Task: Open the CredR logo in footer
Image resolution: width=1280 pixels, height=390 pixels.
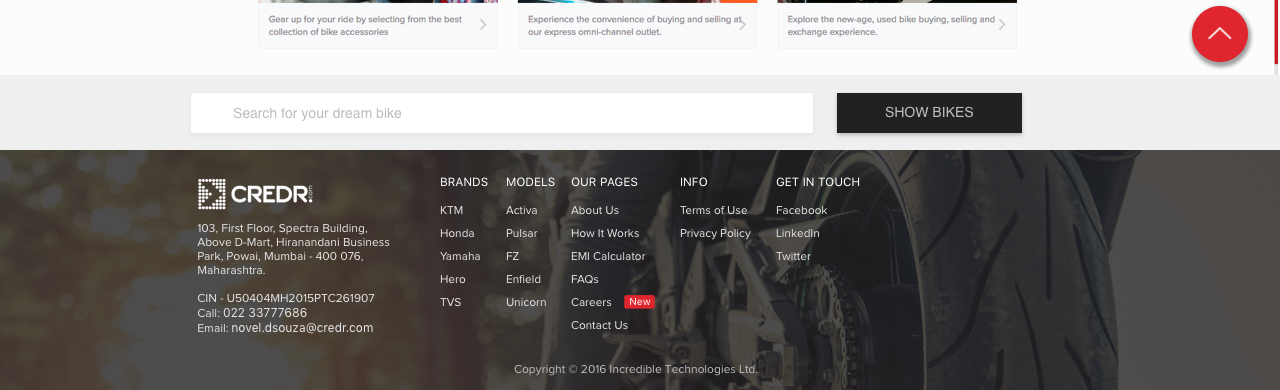Action: (x=256, y=194)
